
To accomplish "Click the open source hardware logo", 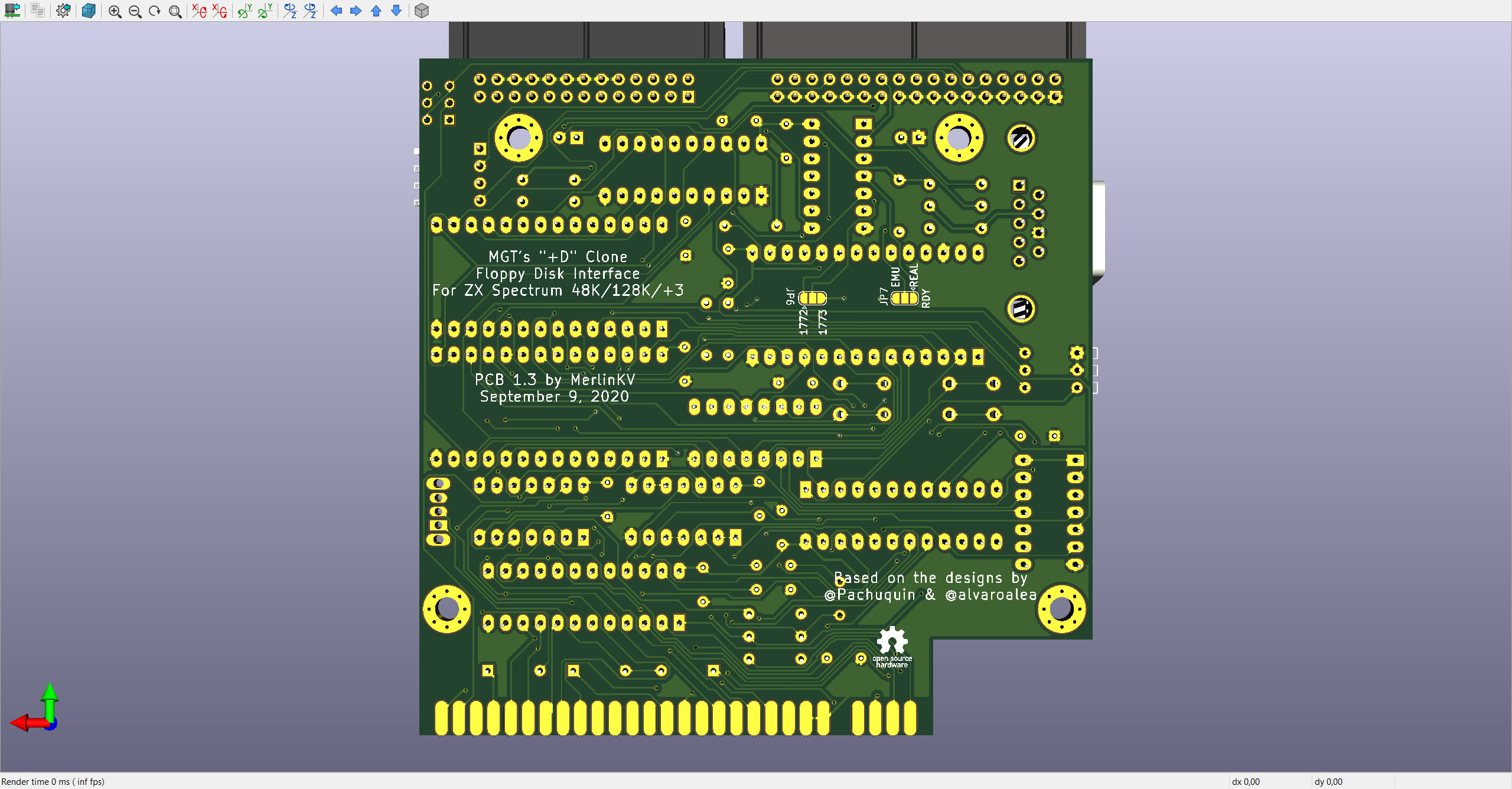I will [892, 647].
